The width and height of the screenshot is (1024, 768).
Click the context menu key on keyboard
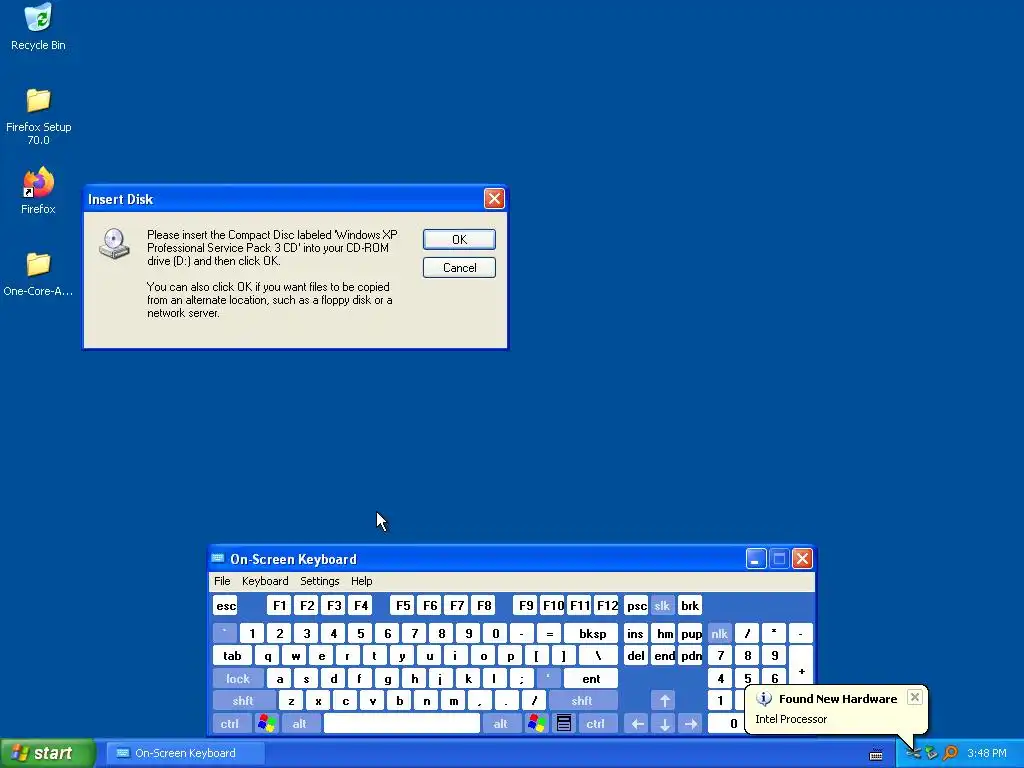point(564,724)
